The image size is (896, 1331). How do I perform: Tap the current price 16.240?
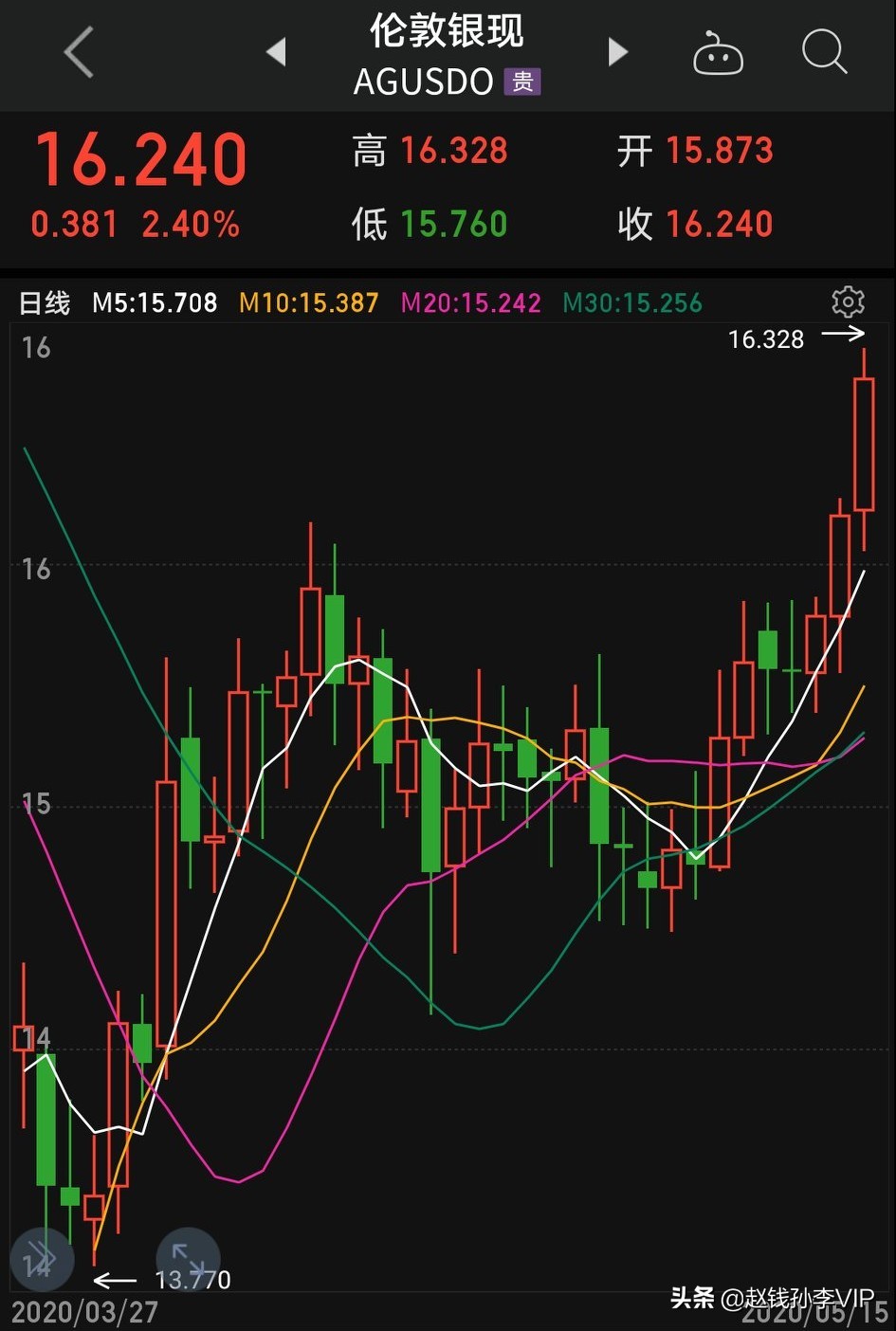pyautogui.click(x=141, y=159)
